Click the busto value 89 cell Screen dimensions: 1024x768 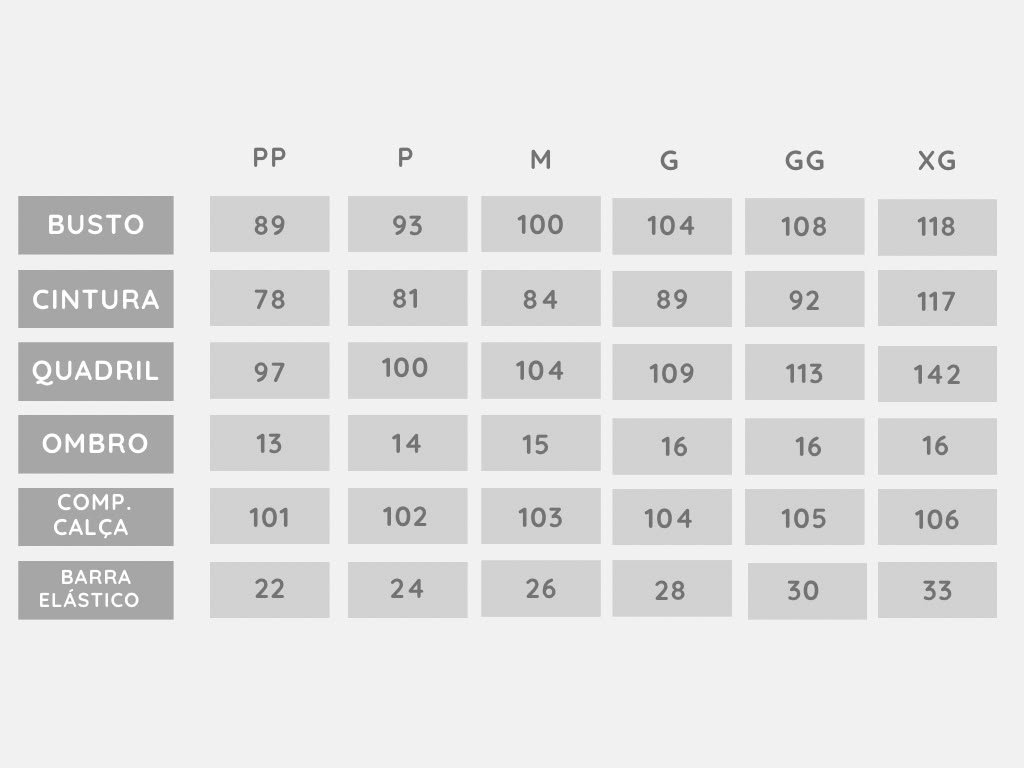[270, 224]
